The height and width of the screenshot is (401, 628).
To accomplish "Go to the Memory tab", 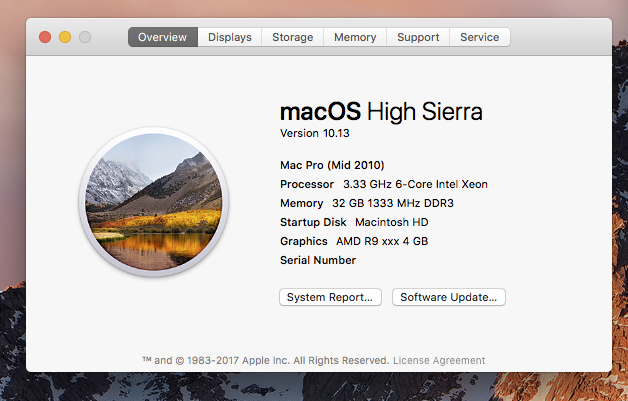I will (355, 37).
